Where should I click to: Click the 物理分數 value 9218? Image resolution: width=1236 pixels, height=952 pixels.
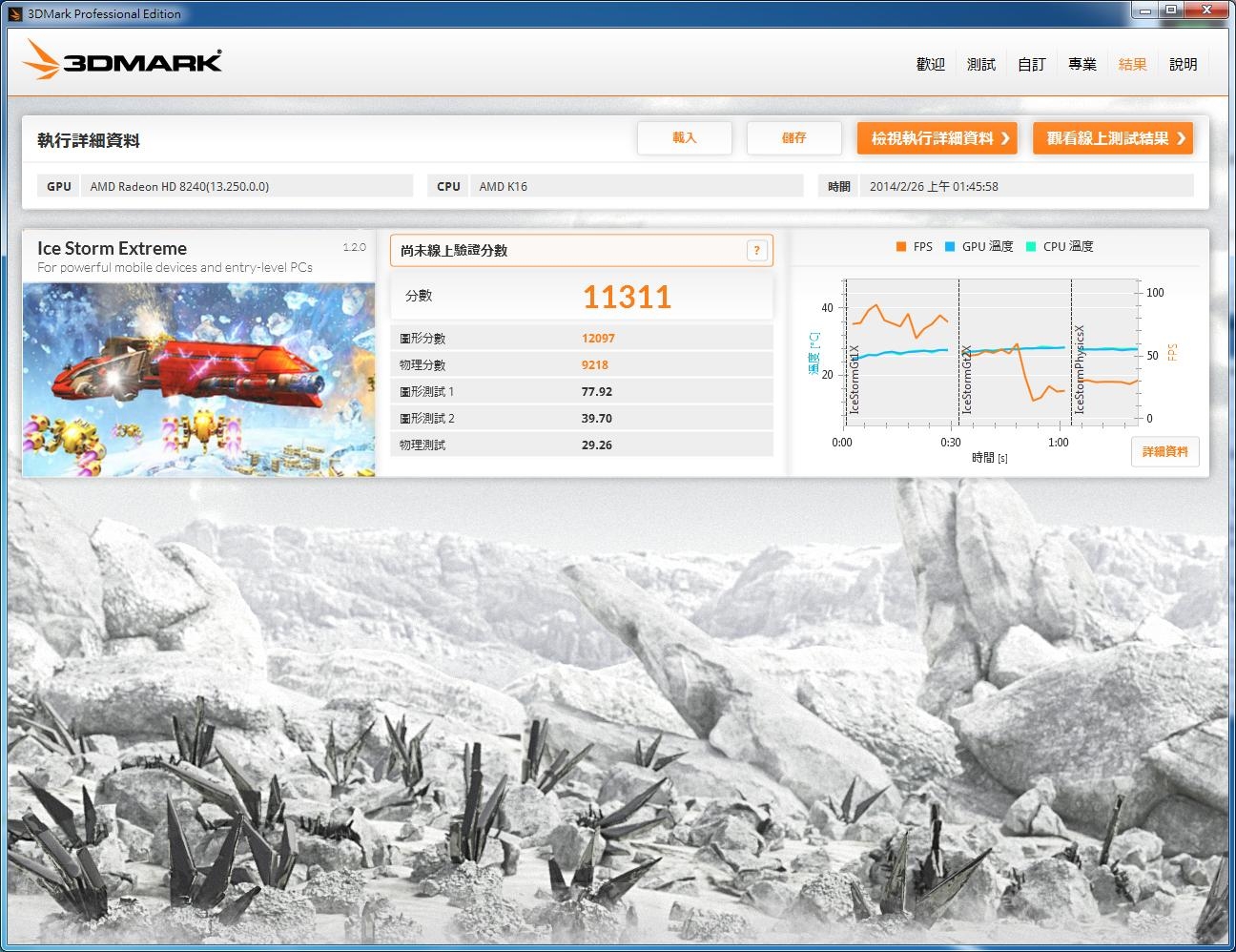[x=594, y=364]
